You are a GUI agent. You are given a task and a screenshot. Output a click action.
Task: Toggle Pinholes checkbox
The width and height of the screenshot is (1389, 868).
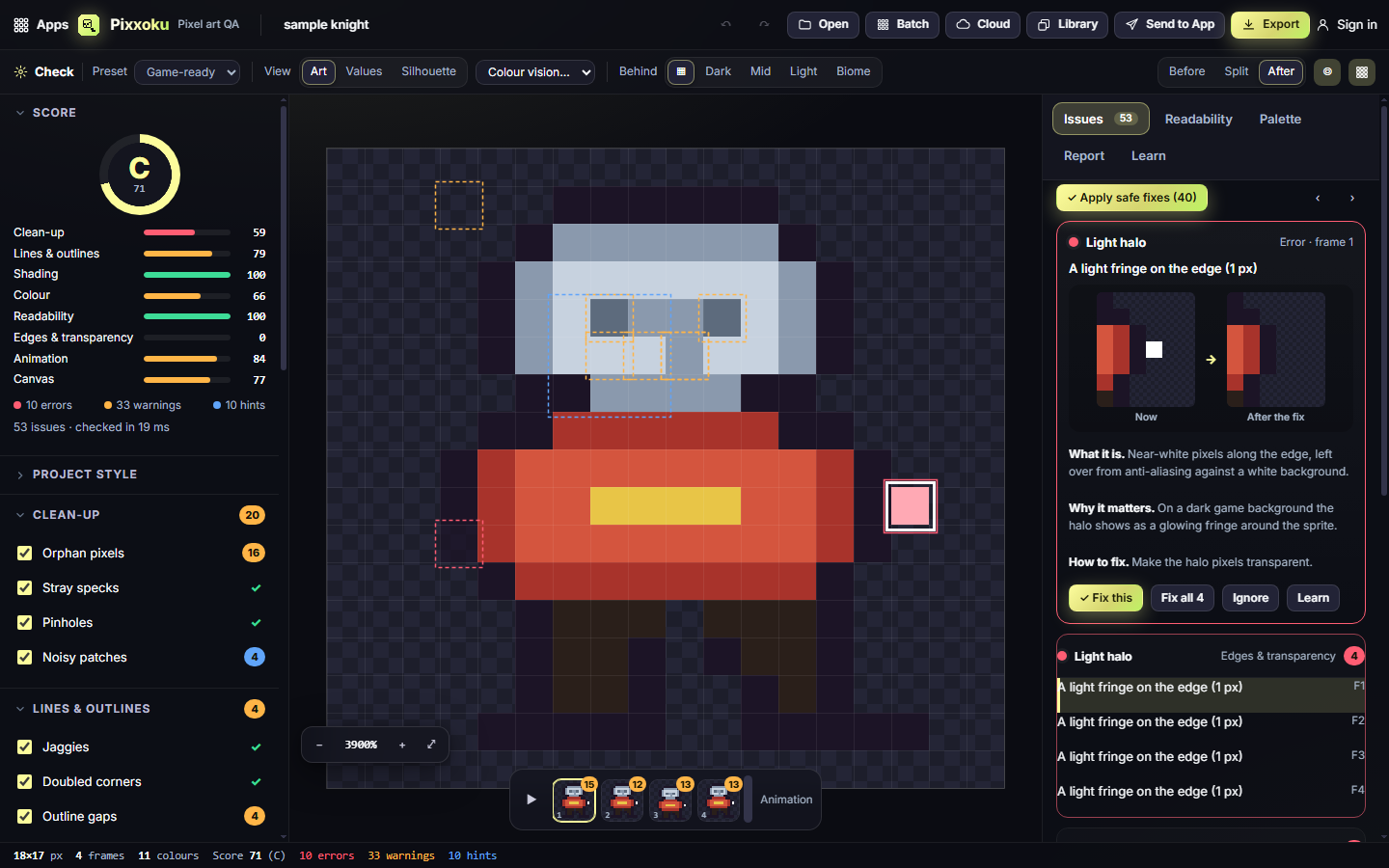pyautogui.click(x=25, y=623)
